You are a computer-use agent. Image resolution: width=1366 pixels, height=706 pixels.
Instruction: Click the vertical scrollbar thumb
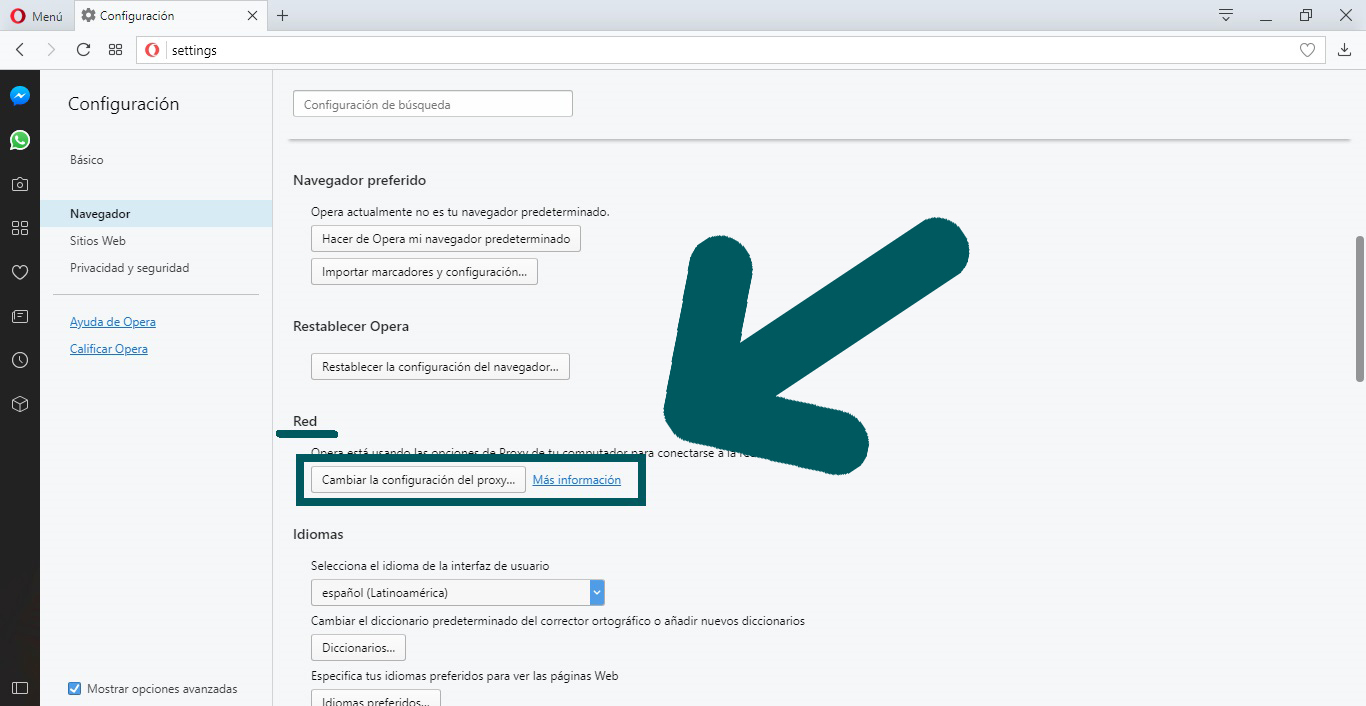point(1360,308)
